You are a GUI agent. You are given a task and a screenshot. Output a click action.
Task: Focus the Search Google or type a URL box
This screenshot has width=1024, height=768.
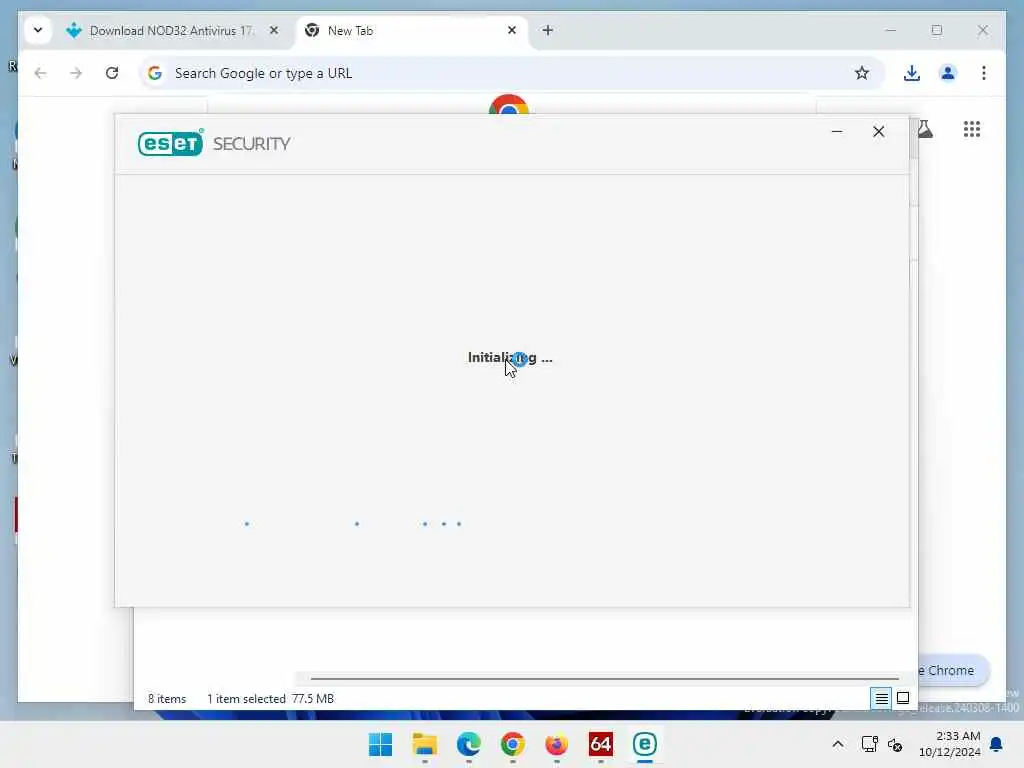point(511,73)
